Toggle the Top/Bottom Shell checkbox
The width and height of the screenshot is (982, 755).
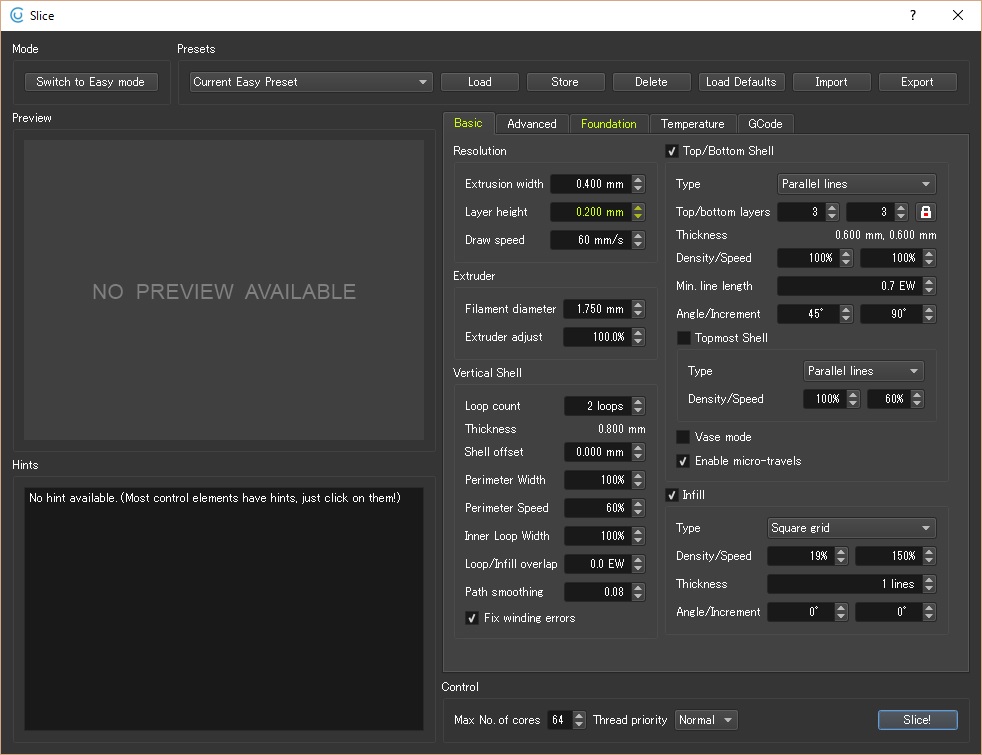pos(672,151)
